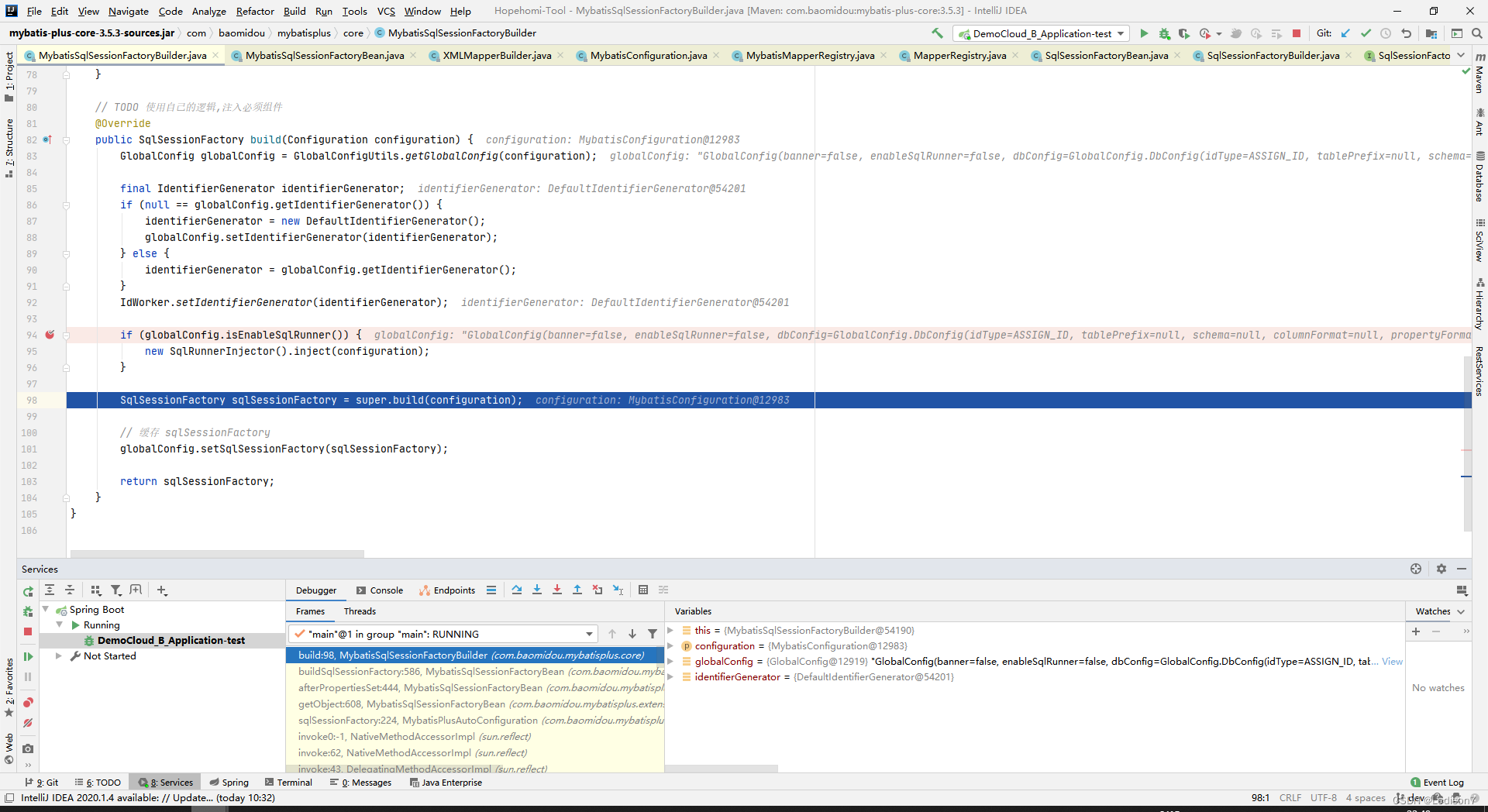Start debugging with the toolbar bug icon
This screenshot has height=812, width=1488.
point(1164,33)
